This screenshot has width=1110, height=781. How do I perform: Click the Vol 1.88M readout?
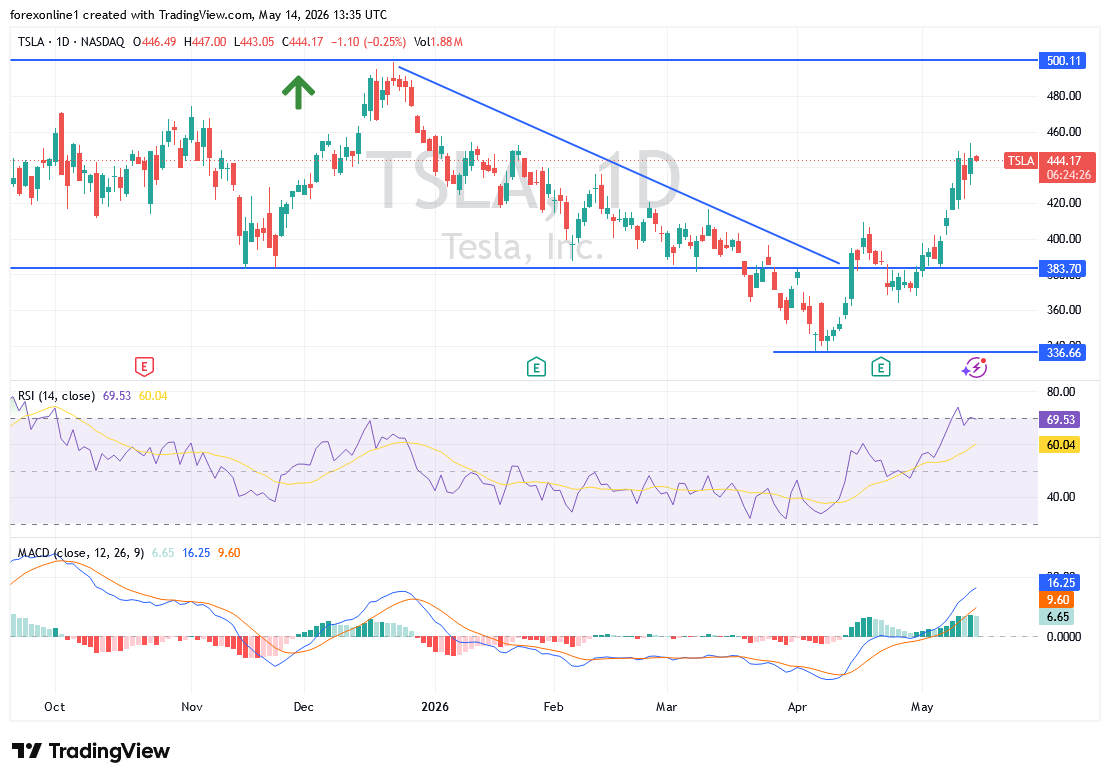click(x=438, y=42)
